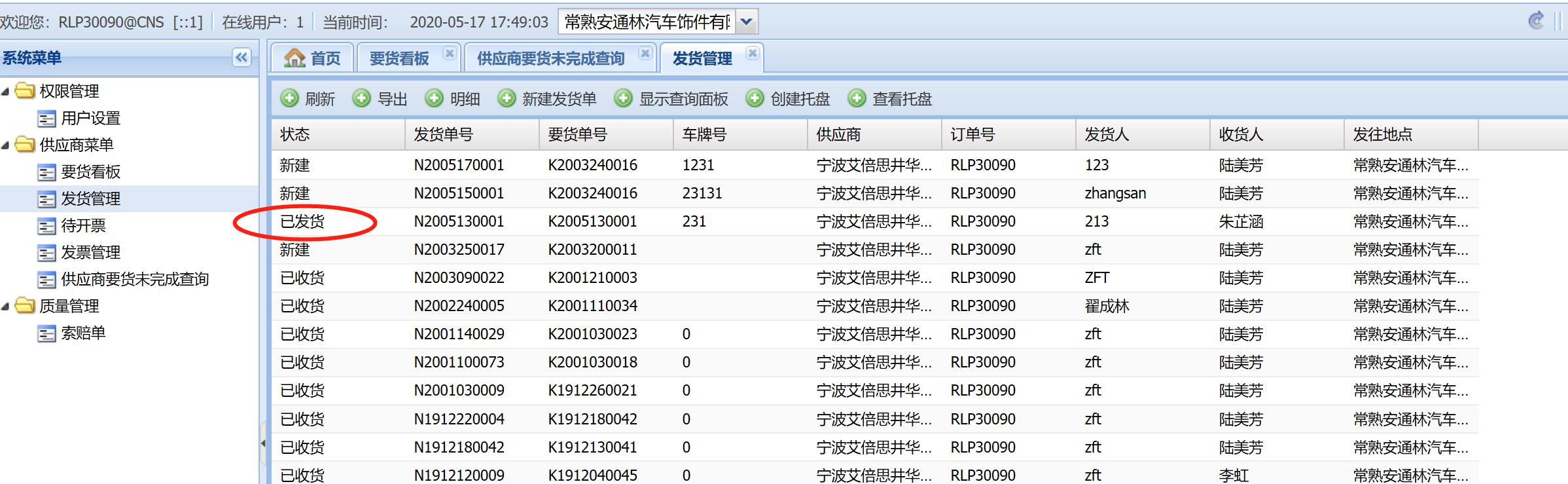Sort by the 状态 column header

338,134
